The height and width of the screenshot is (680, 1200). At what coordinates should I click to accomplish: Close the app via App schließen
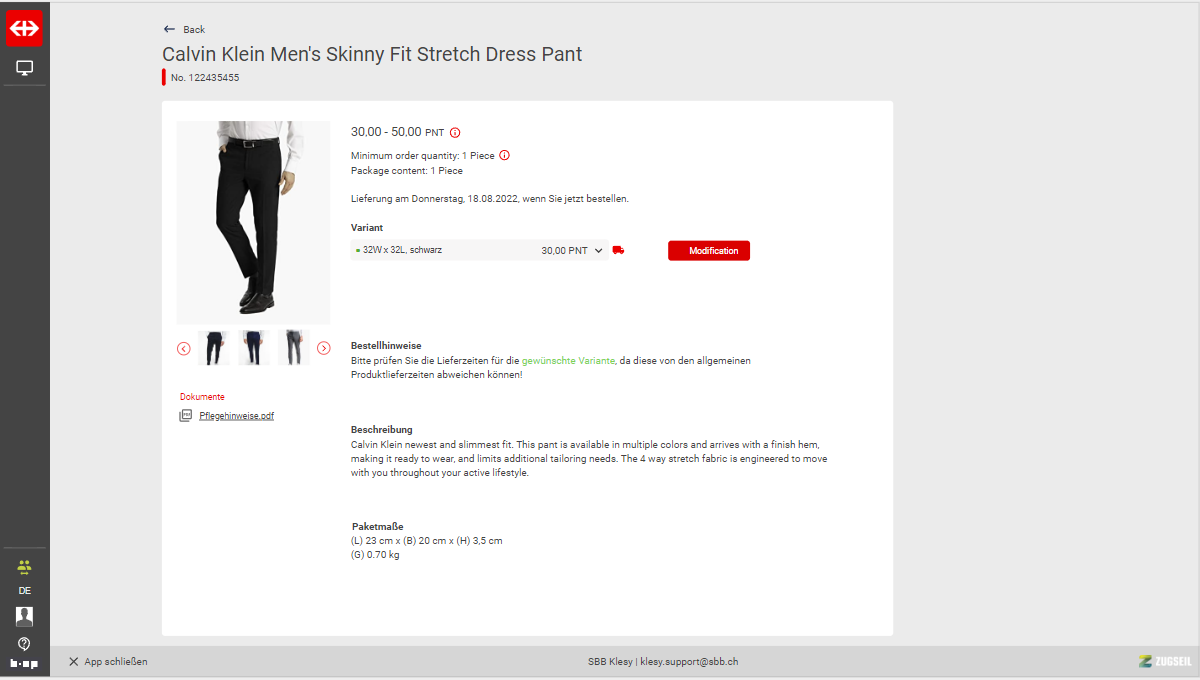(x=108, y=662)
